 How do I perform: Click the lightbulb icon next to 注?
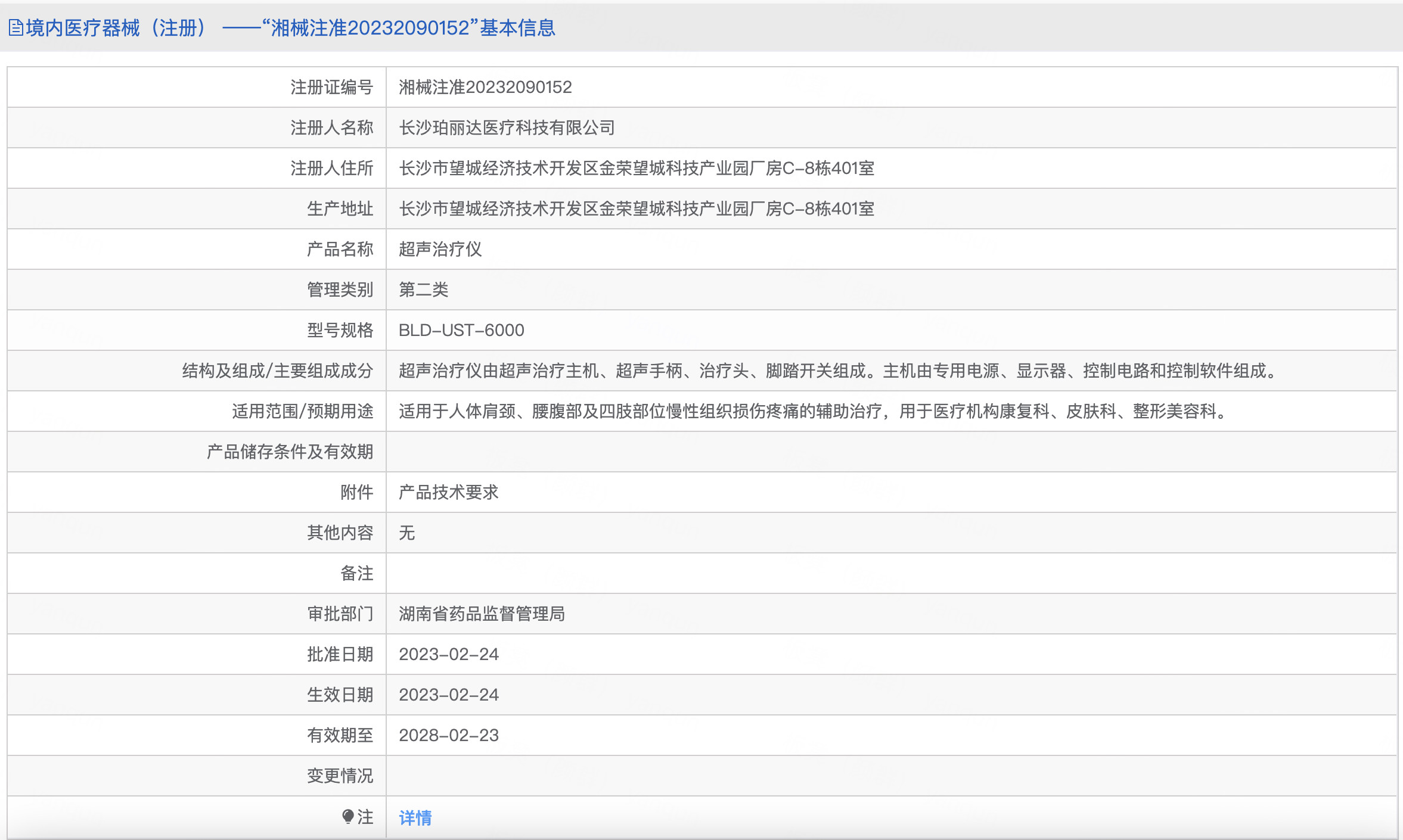348,816
